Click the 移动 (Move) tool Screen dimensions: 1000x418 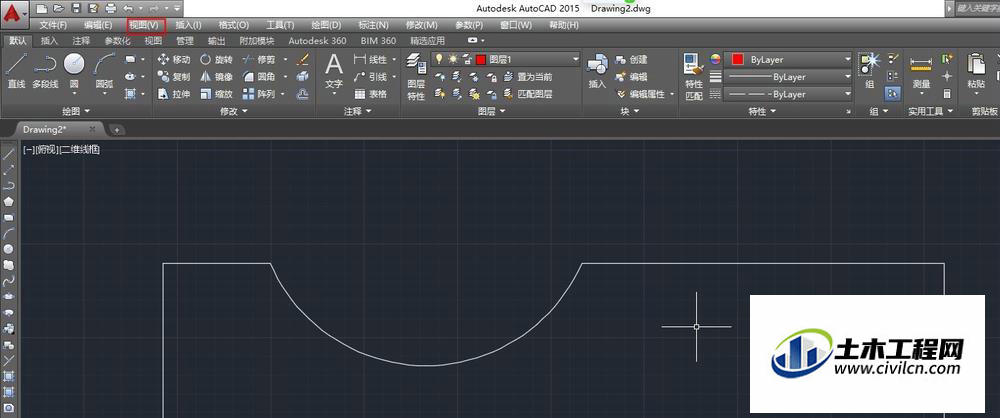tap(173, 59)
